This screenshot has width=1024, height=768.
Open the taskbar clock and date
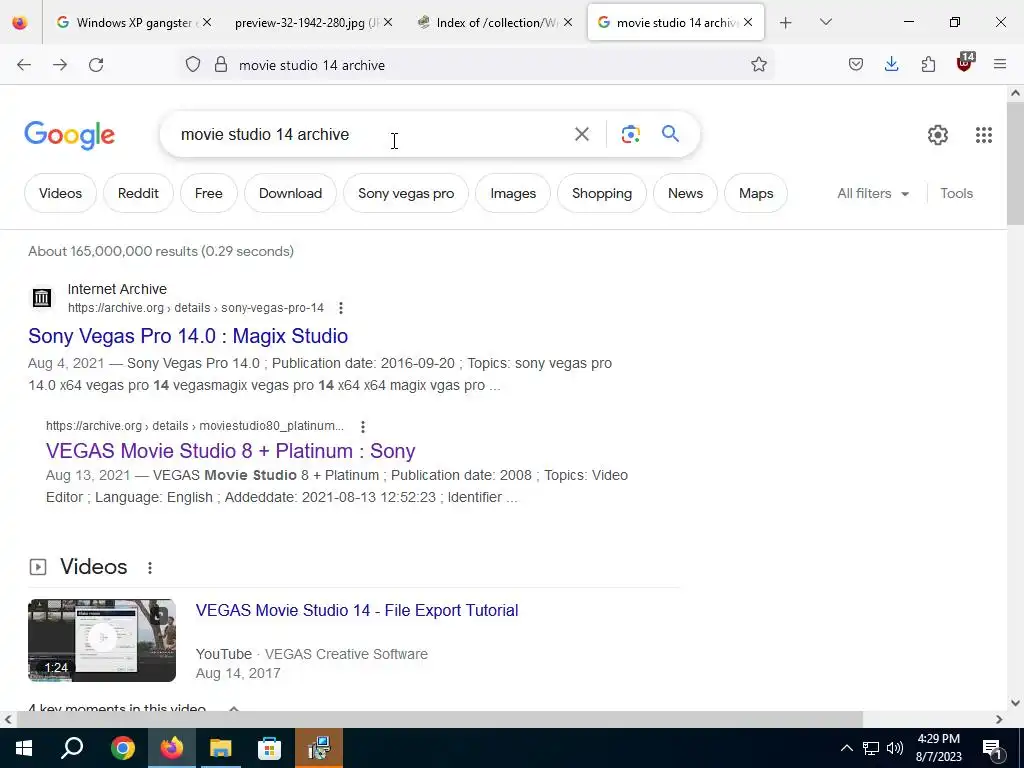(938, 748)
